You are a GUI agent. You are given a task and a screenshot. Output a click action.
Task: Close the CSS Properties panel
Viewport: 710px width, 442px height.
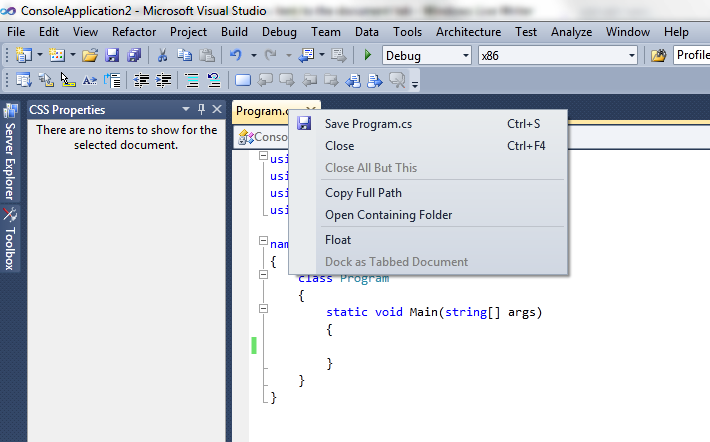[x=217, y=109]
